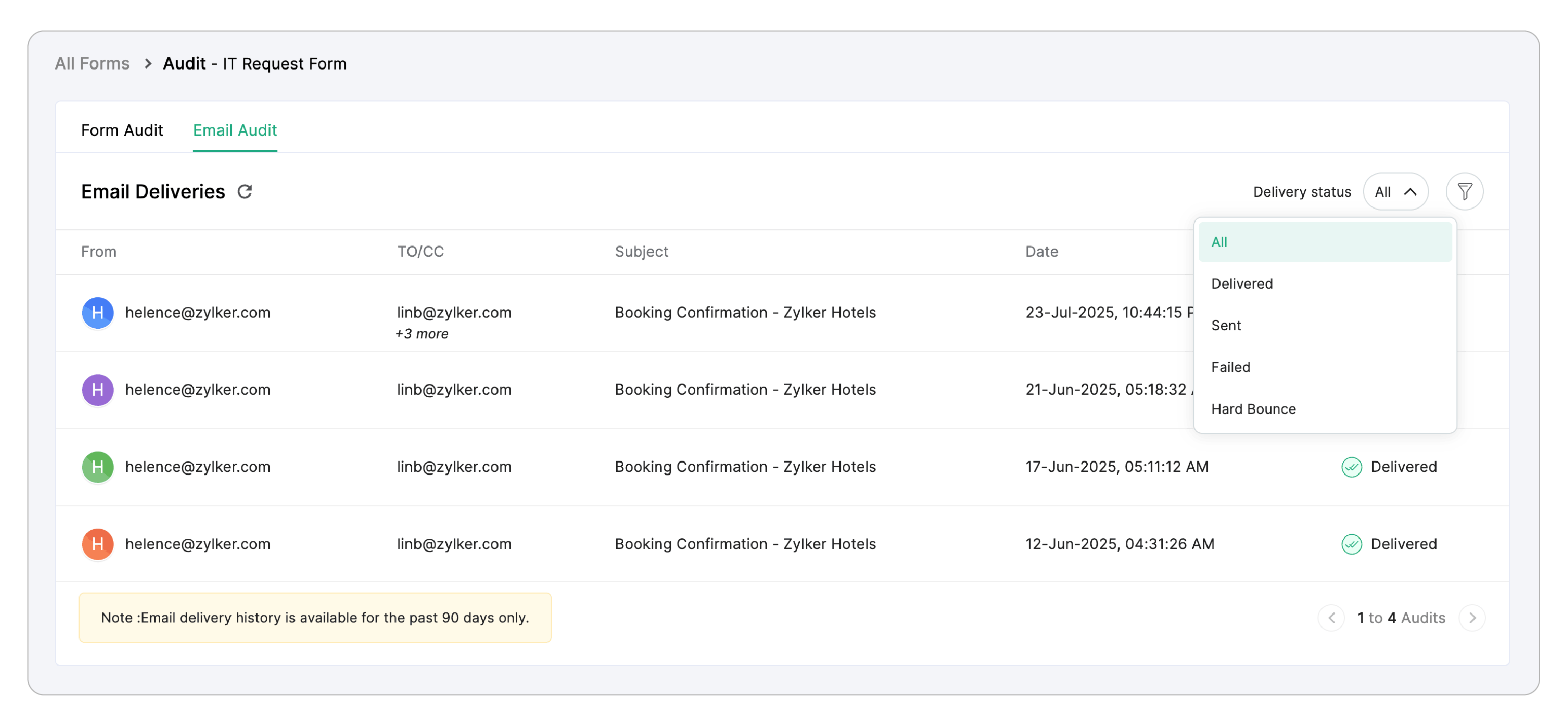Go to next audits page arrow
The image size is (1568, 726).
(1472, 617)
